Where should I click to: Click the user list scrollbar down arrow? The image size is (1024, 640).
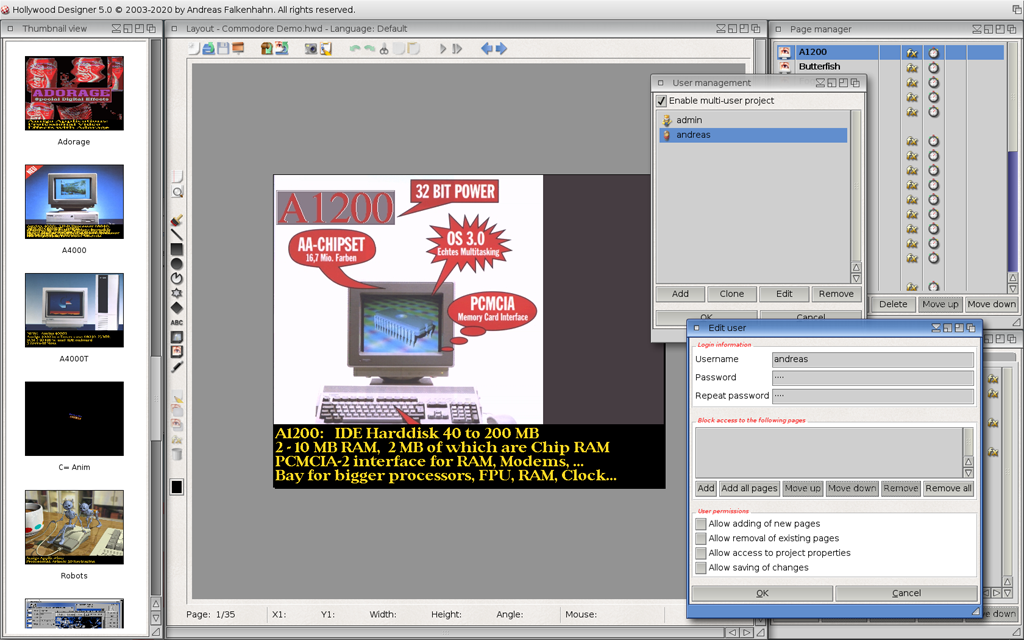[x=856, y=279]
